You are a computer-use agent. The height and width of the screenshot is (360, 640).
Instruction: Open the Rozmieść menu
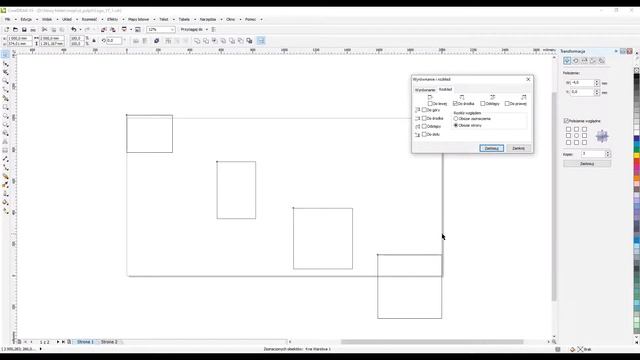click(89, 19)
